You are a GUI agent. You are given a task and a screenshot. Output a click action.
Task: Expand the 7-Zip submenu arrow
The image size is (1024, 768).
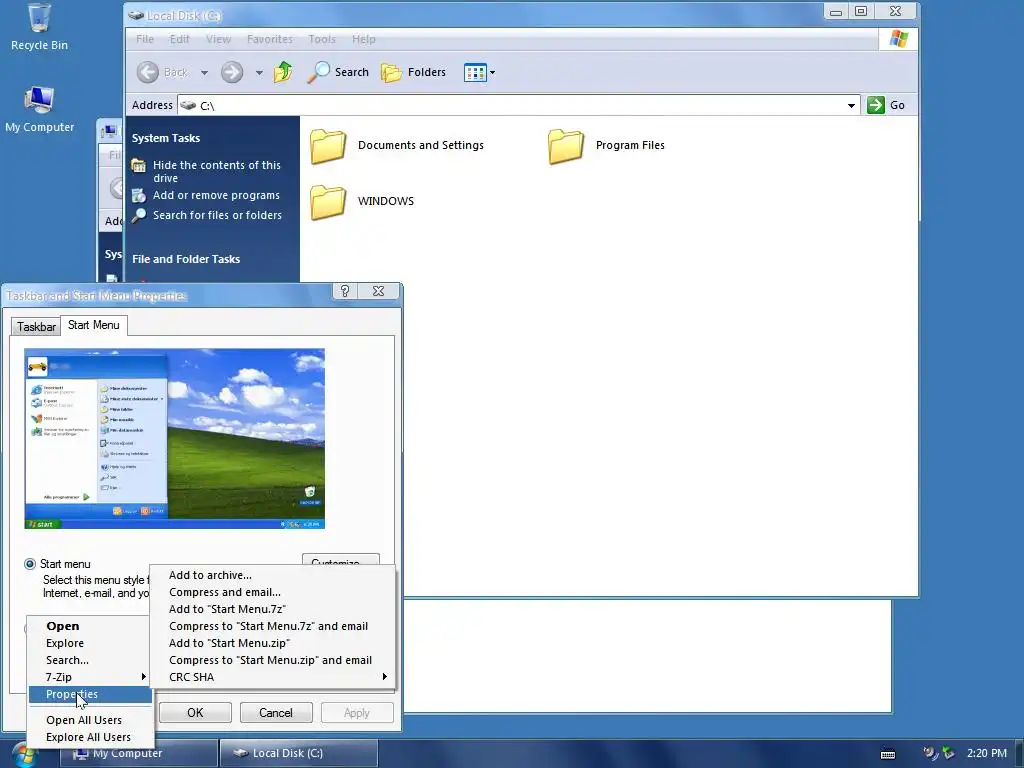point(144,677)
